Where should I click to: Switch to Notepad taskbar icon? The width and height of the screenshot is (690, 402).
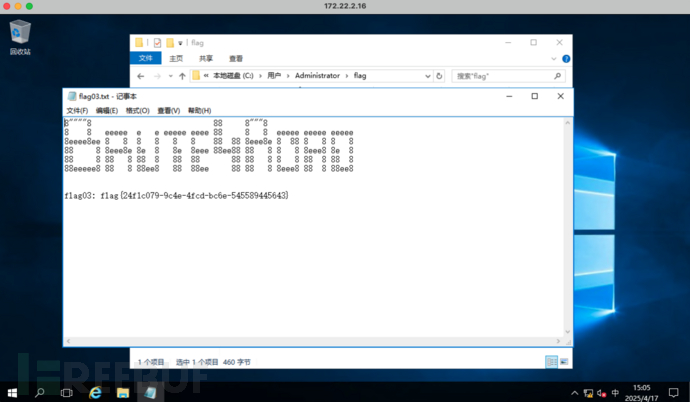click(x=150, y=392)
